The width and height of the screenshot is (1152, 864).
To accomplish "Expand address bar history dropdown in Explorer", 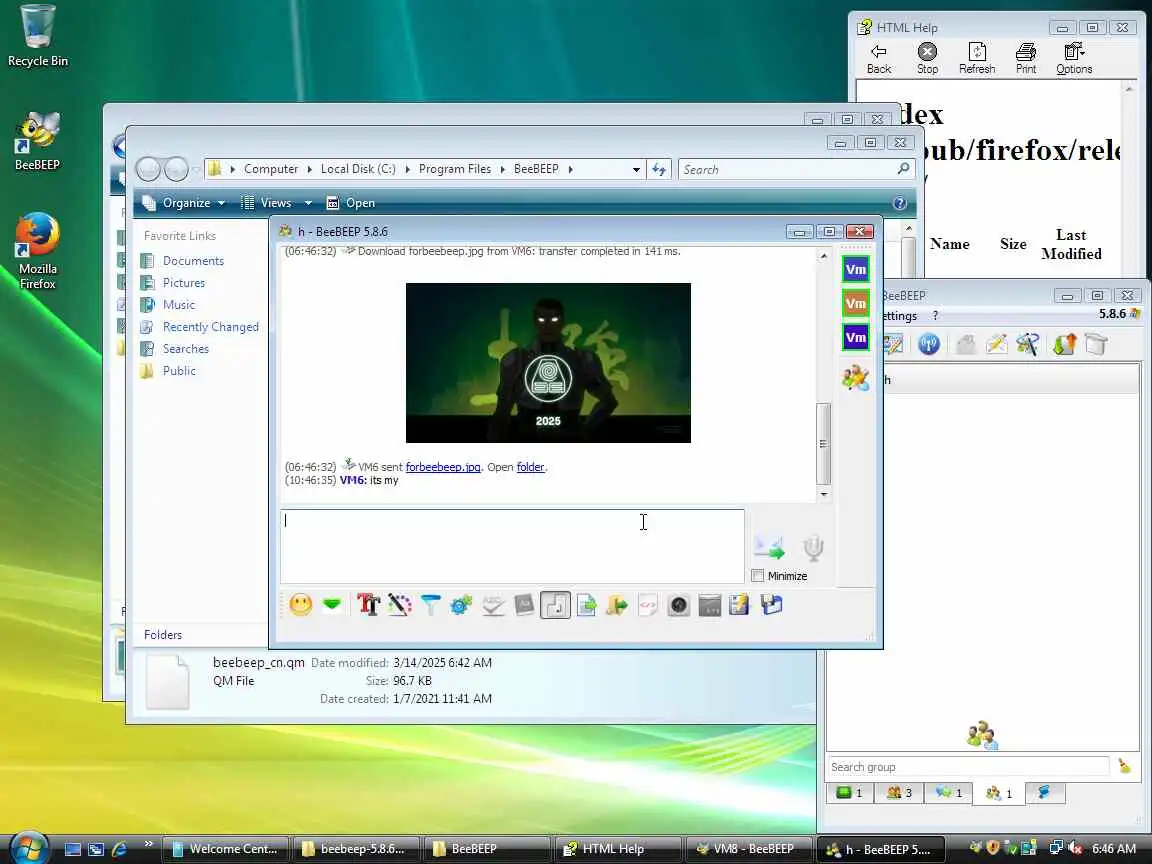I will [636, 170].
